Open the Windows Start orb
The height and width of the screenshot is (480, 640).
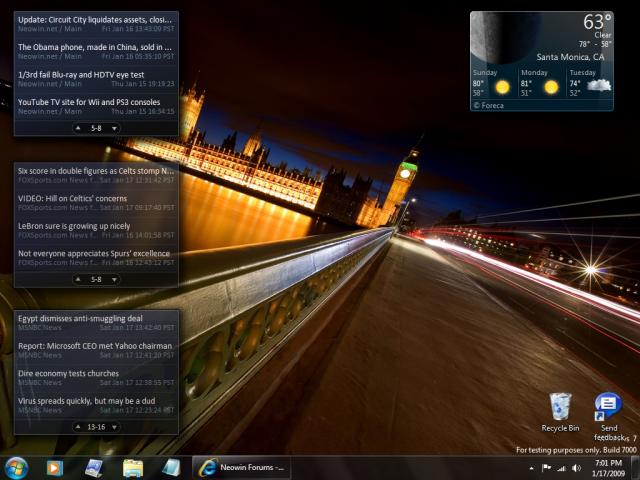16,468
